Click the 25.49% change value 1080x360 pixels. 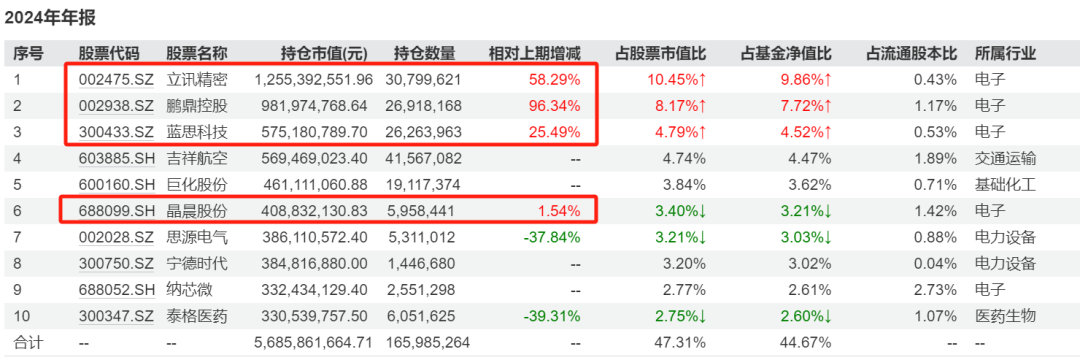tap(554, 132)
